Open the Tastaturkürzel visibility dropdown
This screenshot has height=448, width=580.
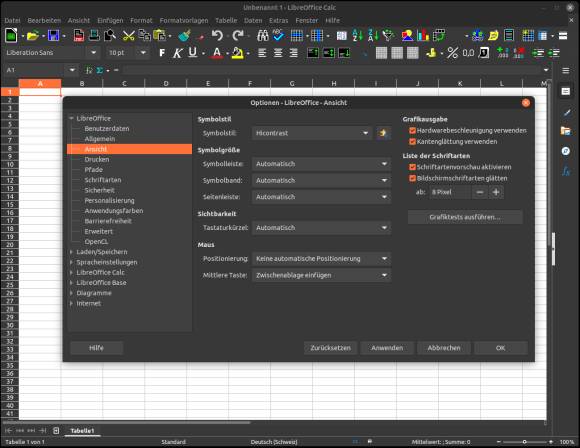pos(321,228)
